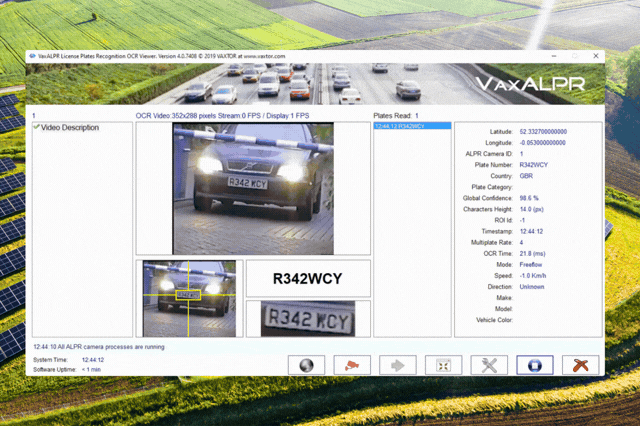Click the VaxALPR app icon in title bar

pyautogui.click(x=33, y=56)
